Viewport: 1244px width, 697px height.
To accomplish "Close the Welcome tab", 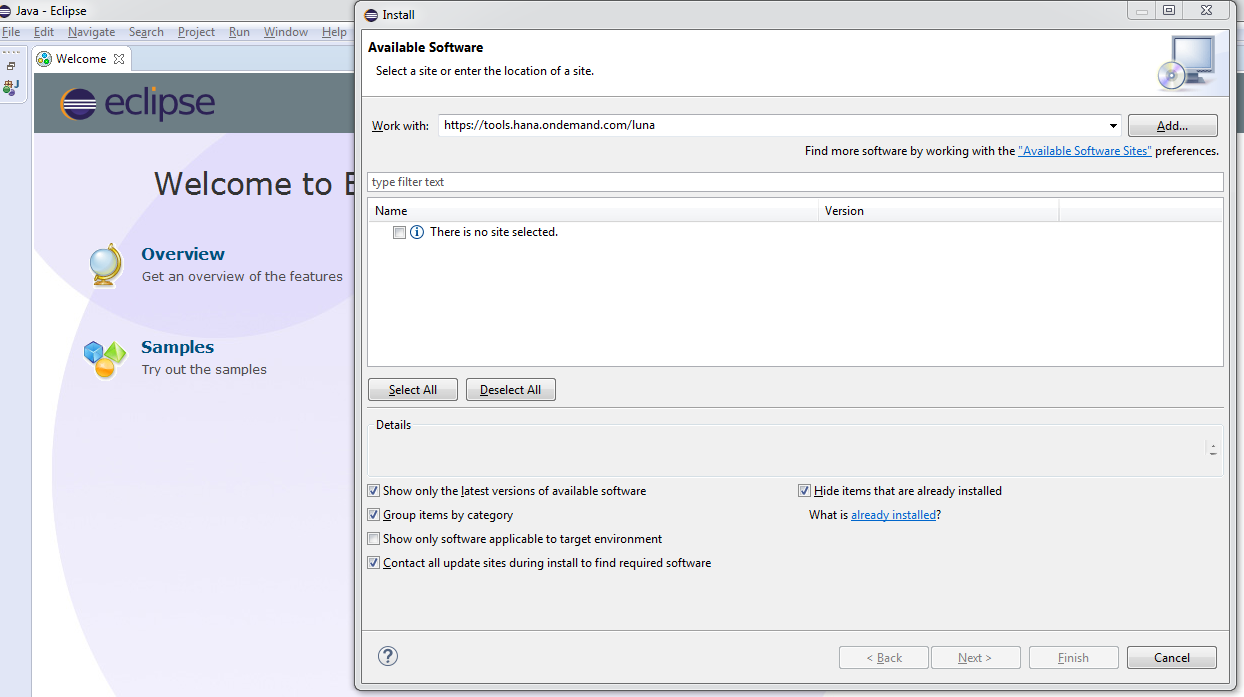I will 119,59.
